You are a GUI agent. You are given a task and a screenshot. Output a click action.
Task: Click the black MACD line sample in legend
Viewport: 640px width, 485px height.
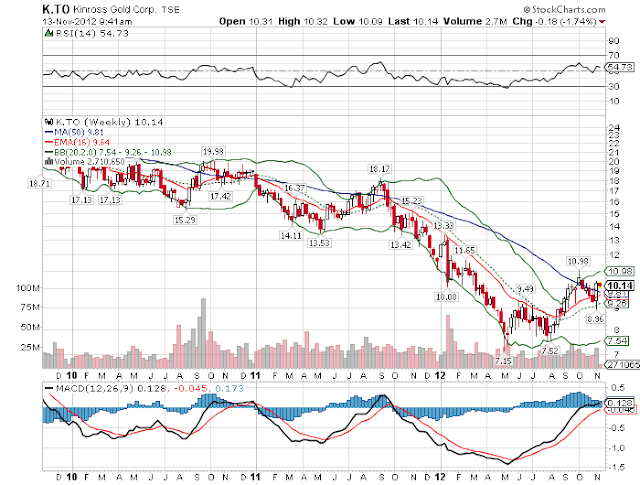pyautogui.click(x=49, y=388)
